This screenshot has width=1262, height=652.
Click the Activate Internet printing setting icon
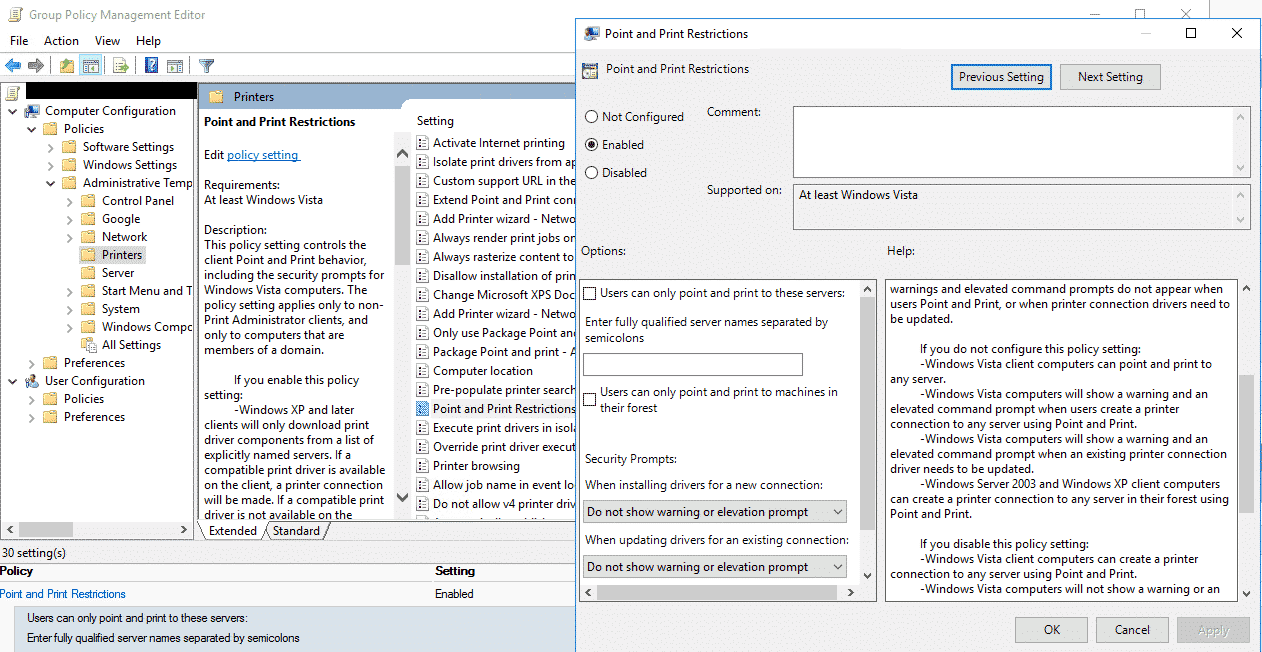pos(422,143)
